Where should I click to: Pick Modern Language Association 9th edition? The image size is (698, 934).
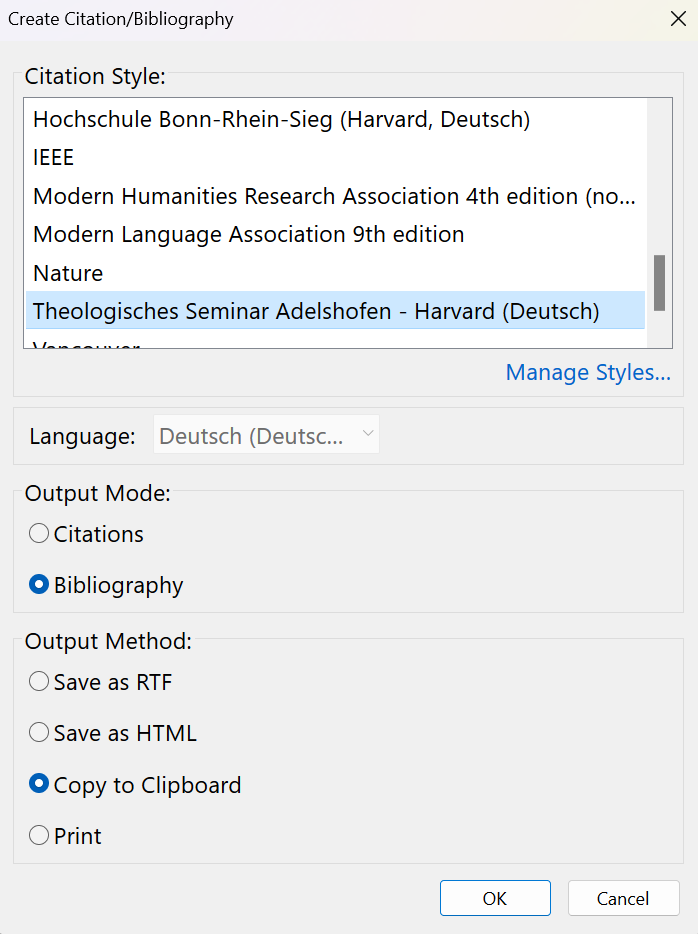(335, 234)
